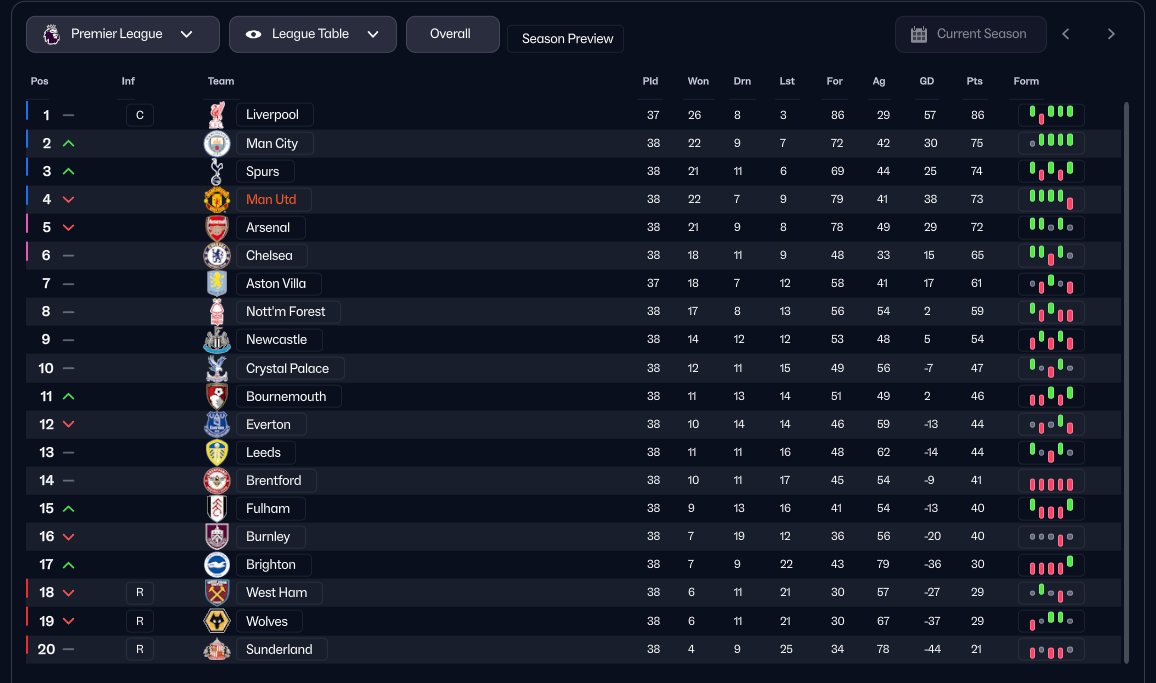Click the Spurs cockerel crest
This screenshot has width=1156, height=683.
coord(217,171)
